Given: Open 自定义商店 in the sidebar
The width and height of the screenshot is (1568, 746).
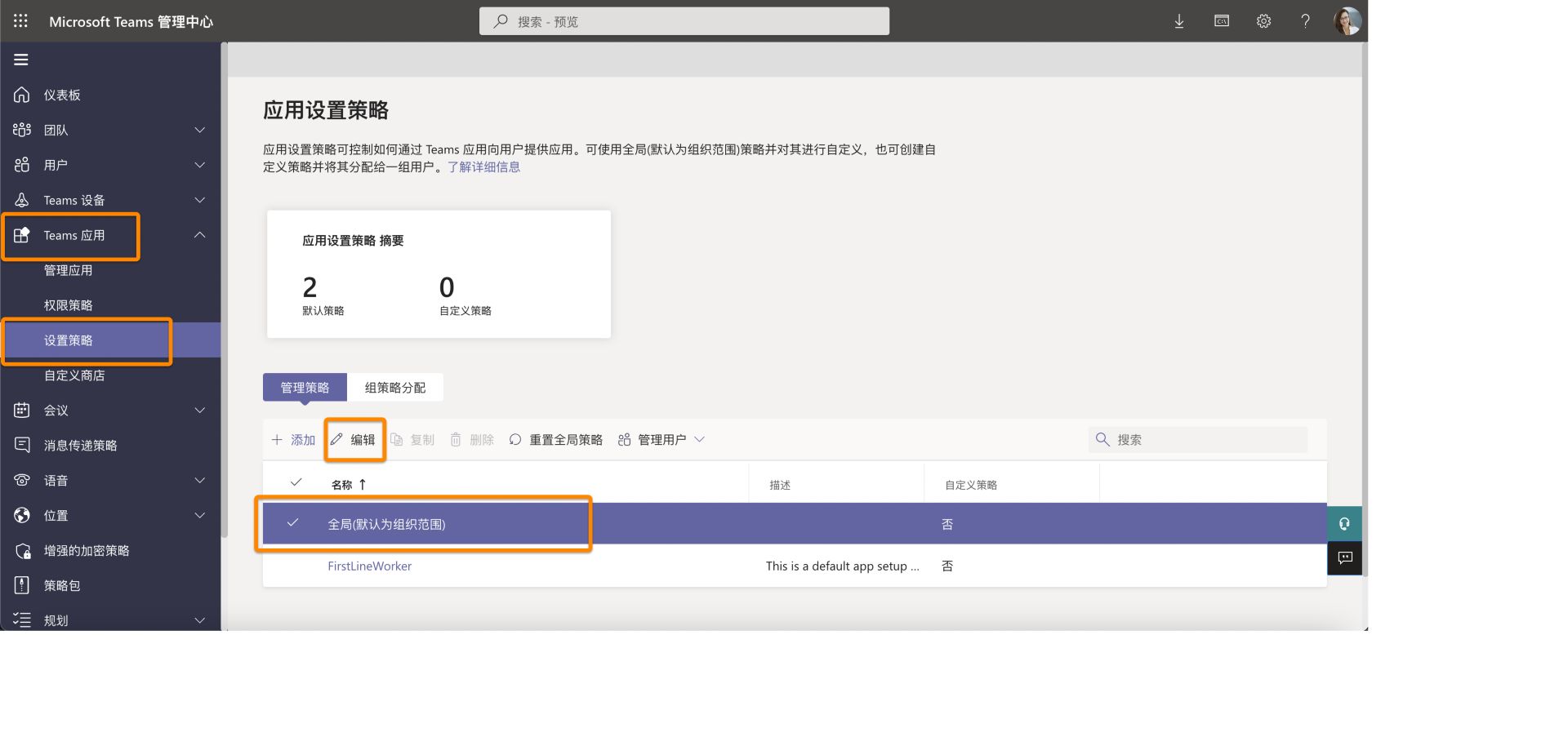Looking at the screenshot, I should [74, 375].
